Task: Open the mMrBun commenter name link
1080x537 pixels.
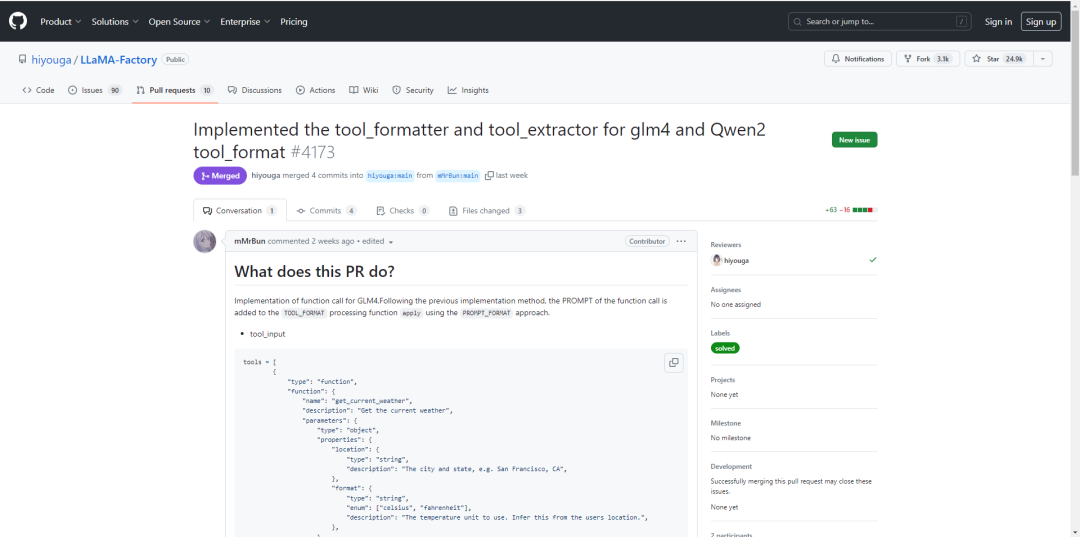Action: [249, 242]
